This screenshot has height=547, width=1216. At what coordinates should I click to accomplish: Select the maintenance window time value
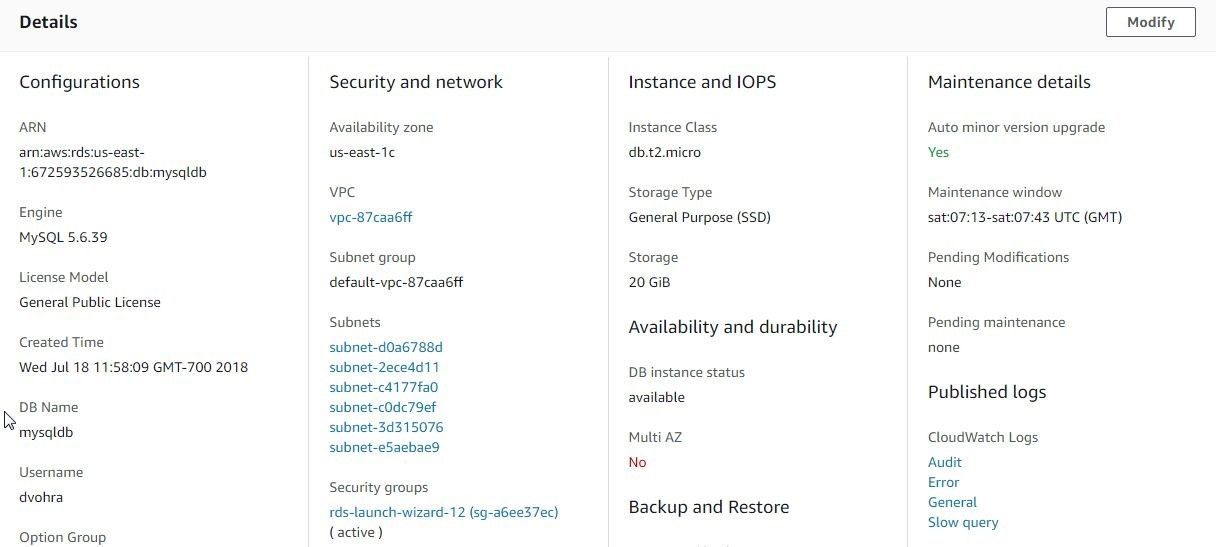(1025, 217)
